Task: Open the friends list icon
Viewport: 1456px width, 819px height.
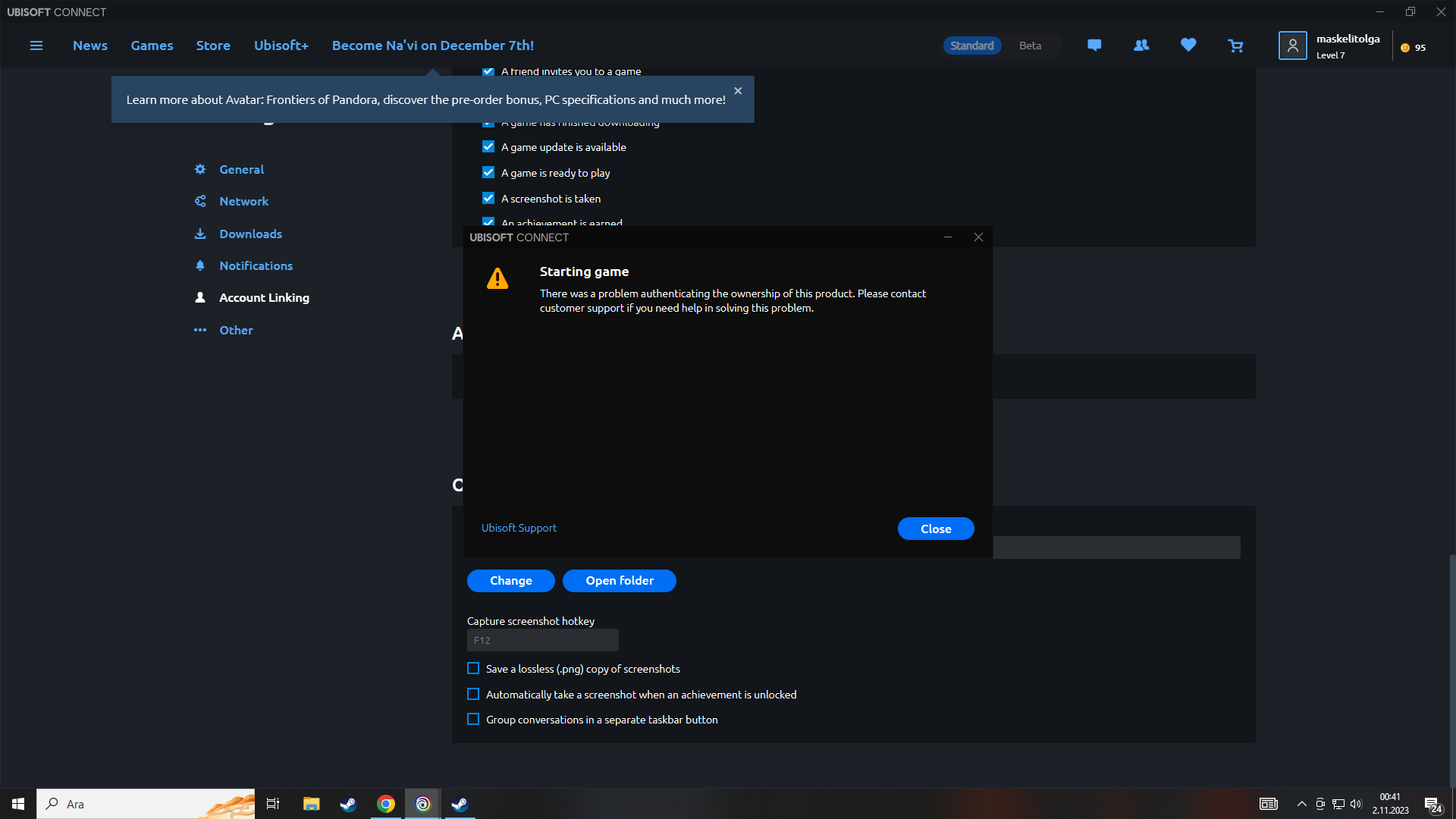Action: 1141,45
